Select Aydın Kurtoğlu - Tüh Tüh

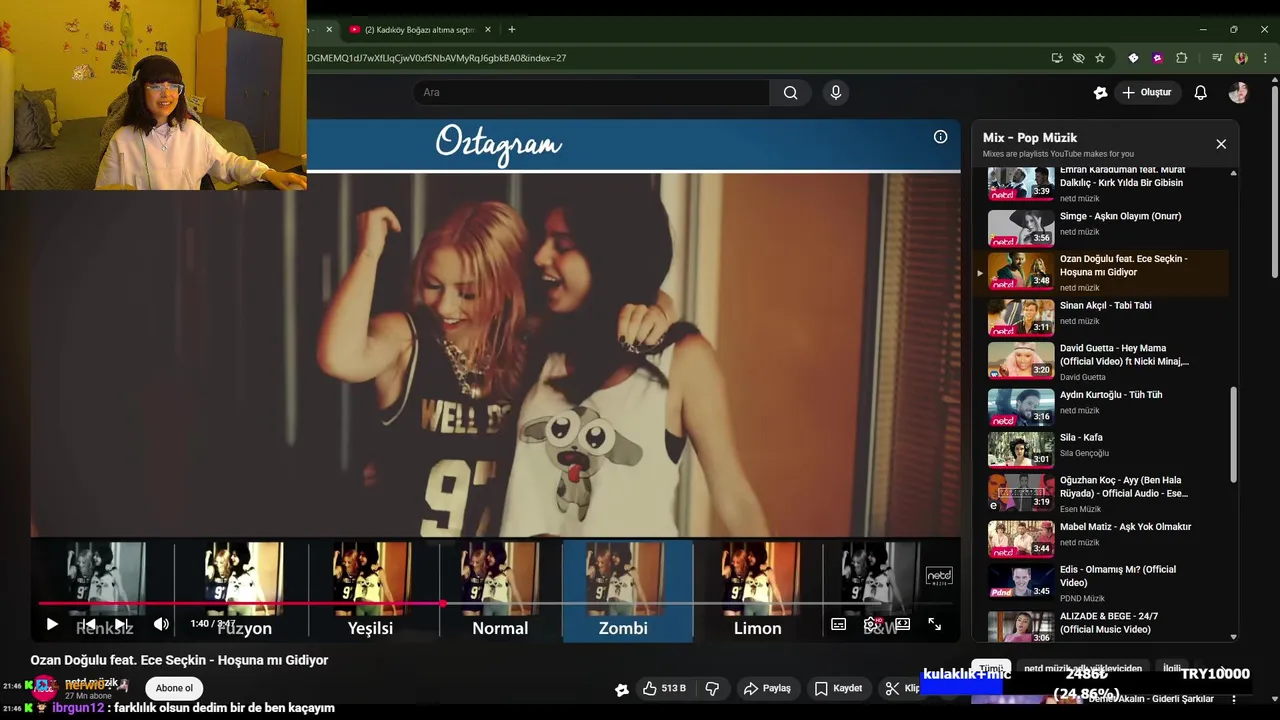coord(1104,406)
